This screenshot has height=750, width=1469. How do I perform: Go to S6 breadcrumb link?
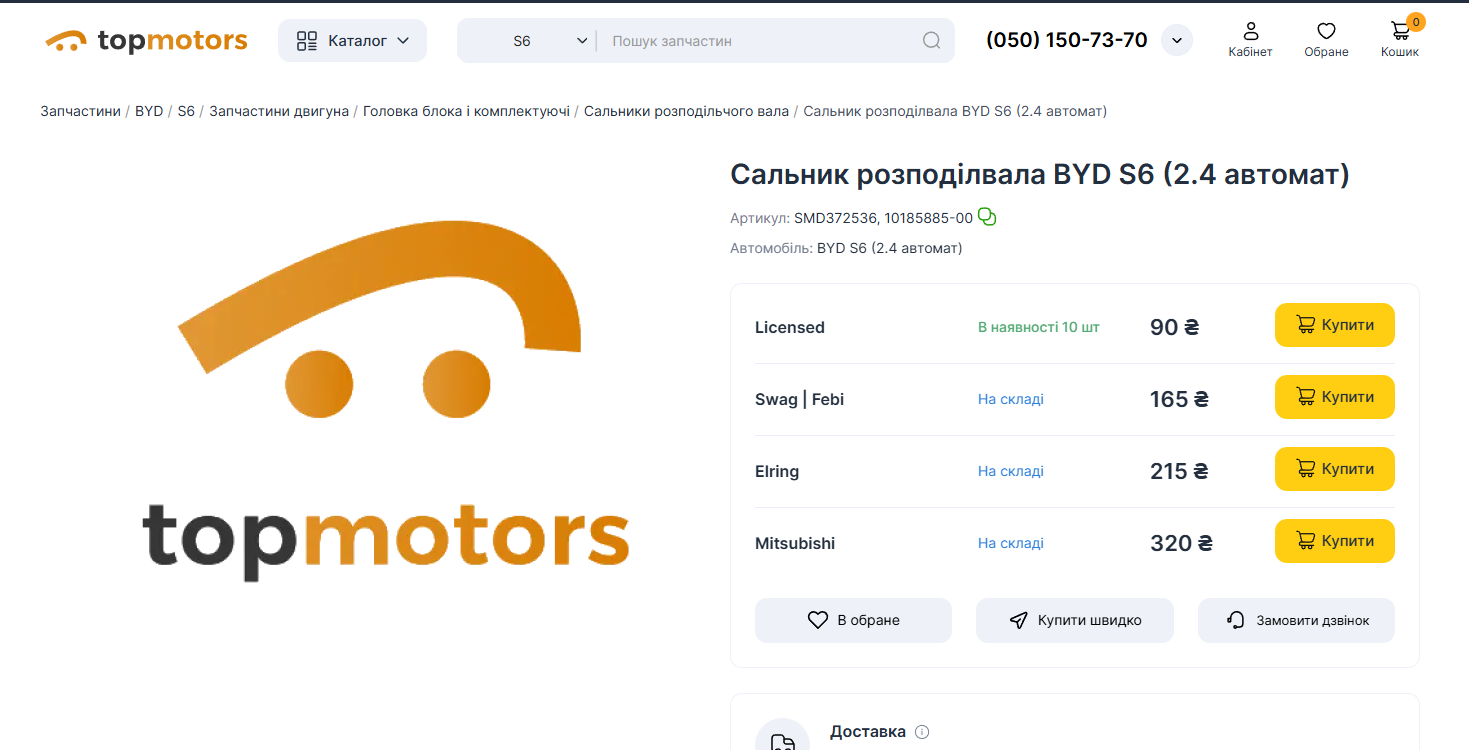pos(186,111)
